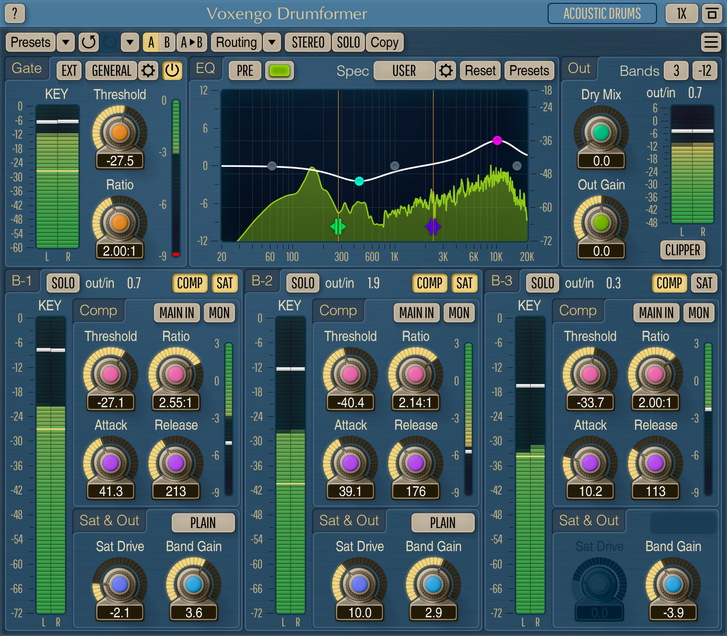Toggle B-1 SAT switch
This screenshot has height=636, width=727.
[224, 283]
